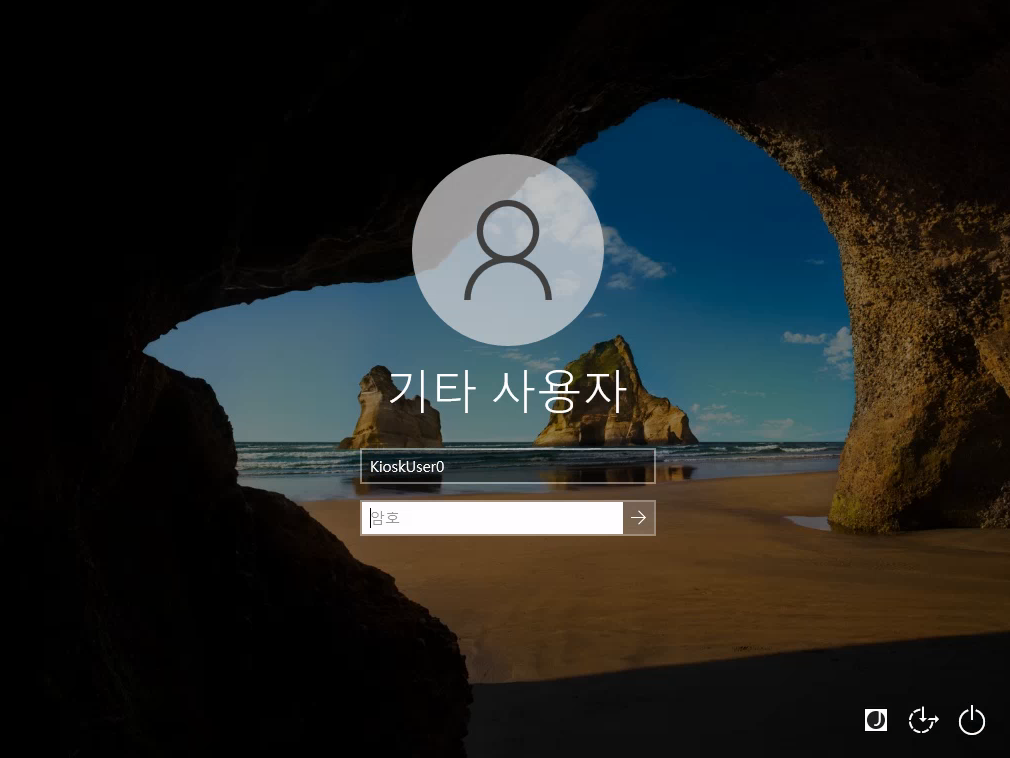The width and height of the screenshot is (1010, 758).
Task: Switch the IME input mode indicator
Action: click(x=875, y=720)
